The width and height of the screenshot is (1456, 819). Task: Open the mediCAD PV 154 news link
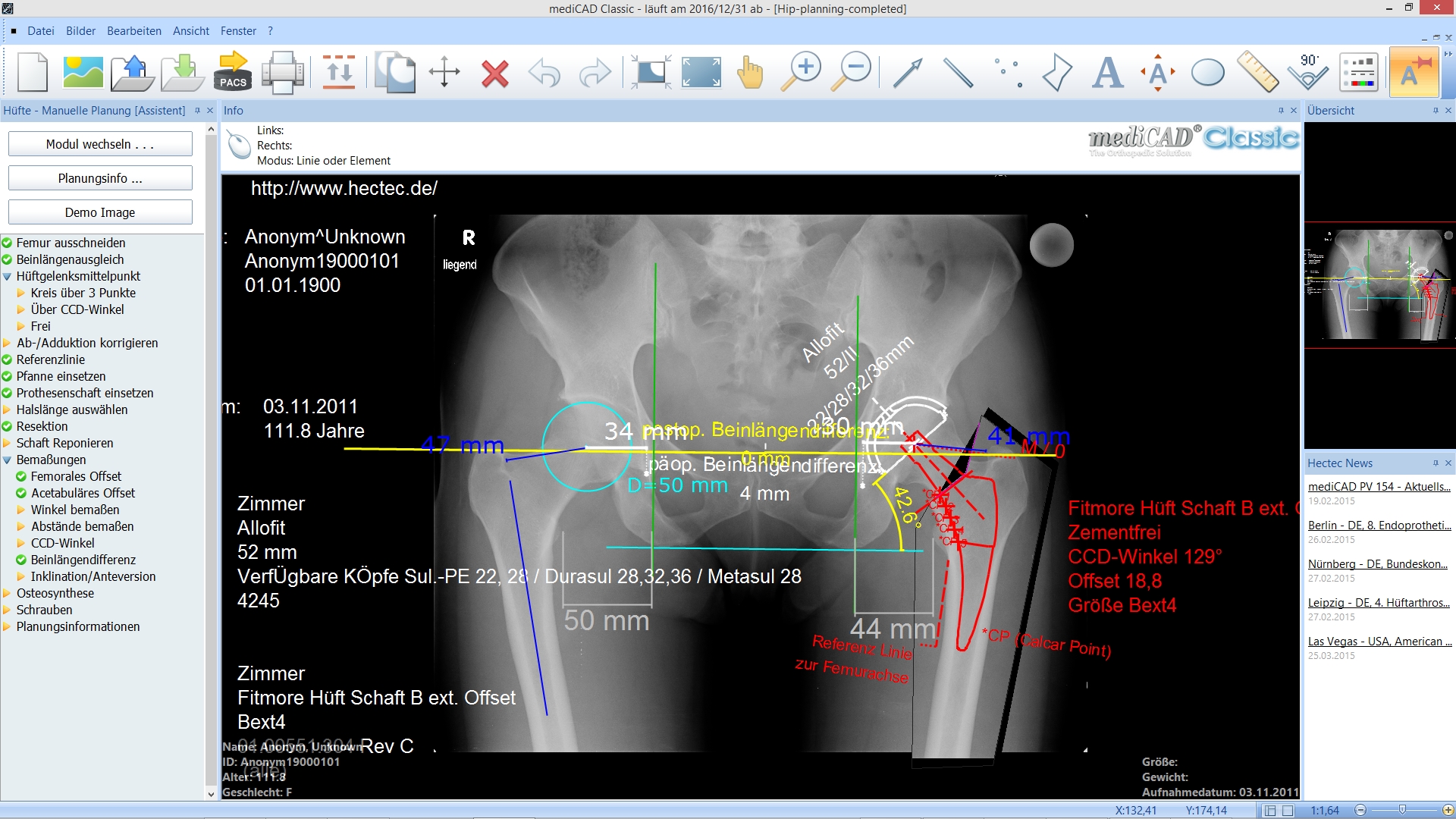pyautogui.click(x=1379, y=487)
